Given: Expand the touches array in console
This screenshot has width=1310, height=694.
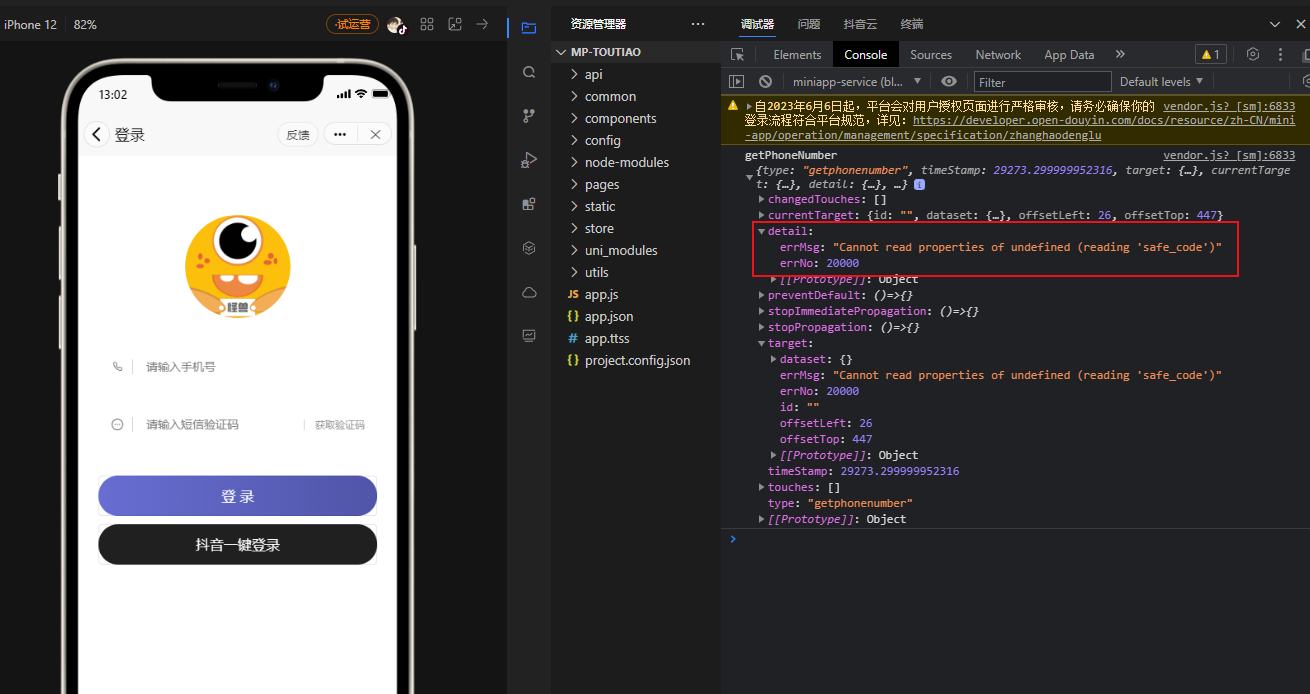Looking at the screenshot, I should click(761, 488).
